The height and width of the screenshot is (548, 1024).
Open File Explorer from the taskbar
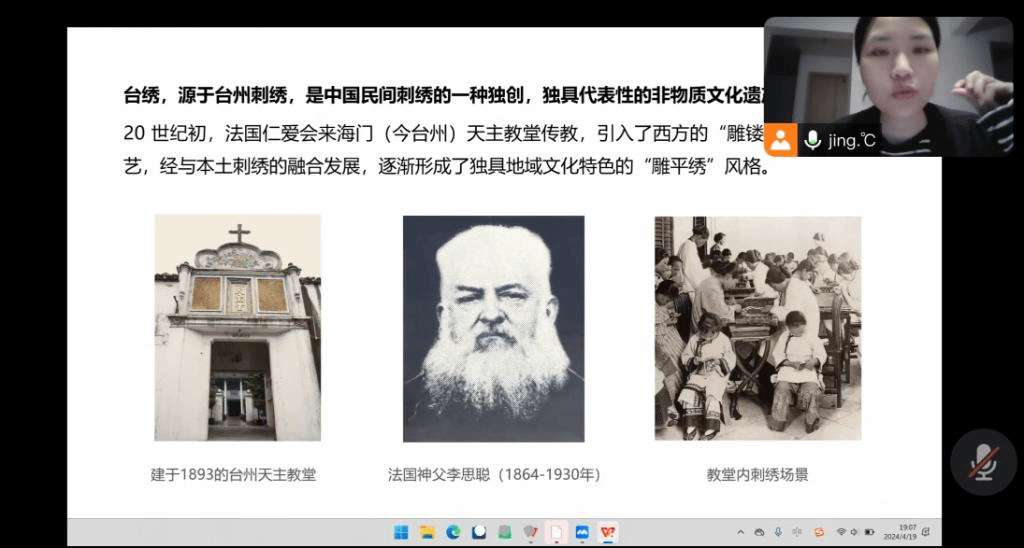pos(427,532)
